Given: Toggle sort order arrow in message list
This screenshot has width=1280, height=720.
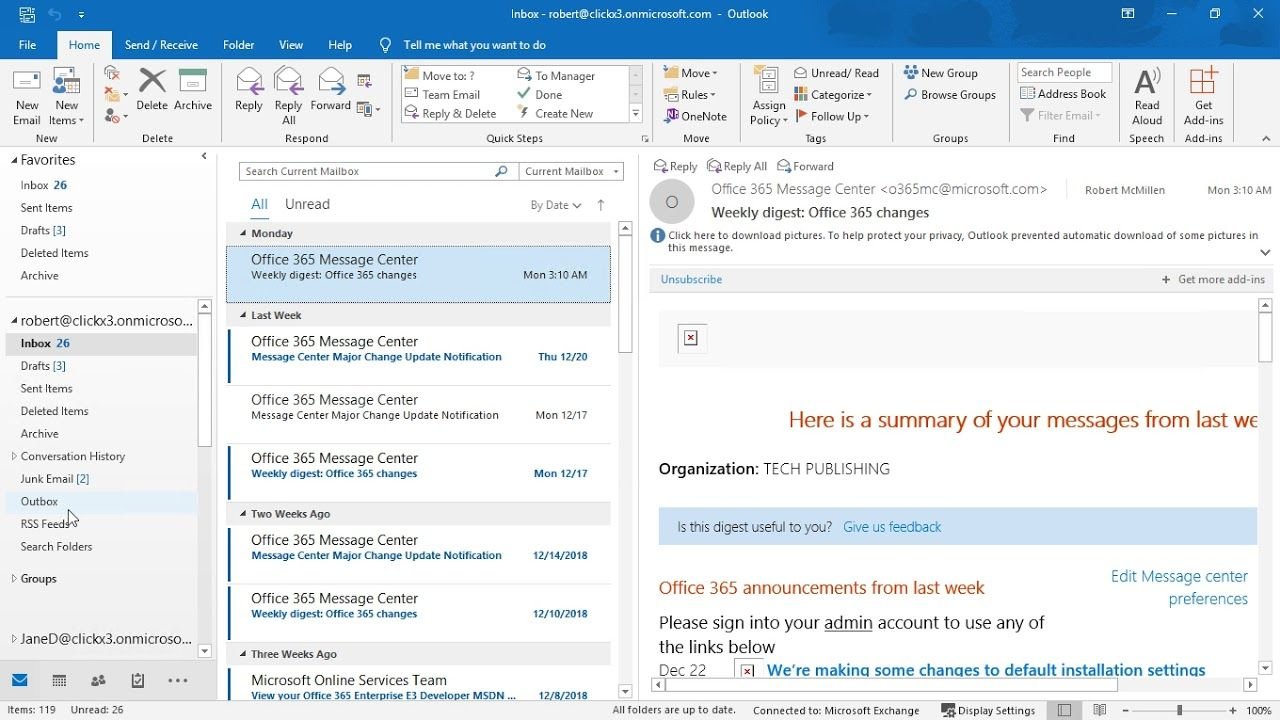Looking at the screenshot, I should (x=601, y=205).
